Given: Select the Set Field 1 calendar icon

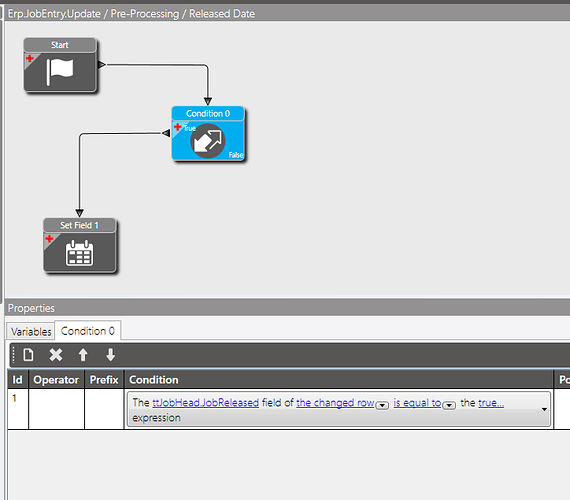Looking at the screenshot, I should (79, 253).
